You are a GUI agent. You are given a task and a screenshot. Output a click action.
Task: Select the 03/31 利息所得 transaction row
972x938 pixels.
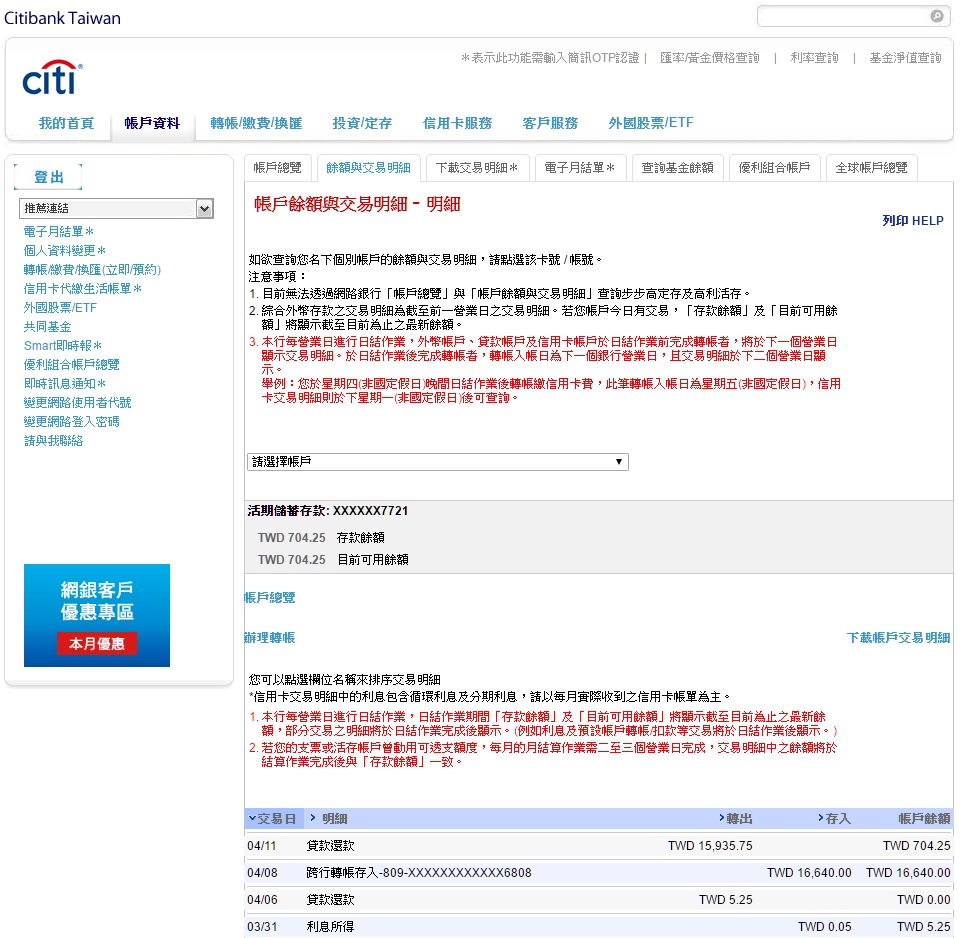coord(599,927)
